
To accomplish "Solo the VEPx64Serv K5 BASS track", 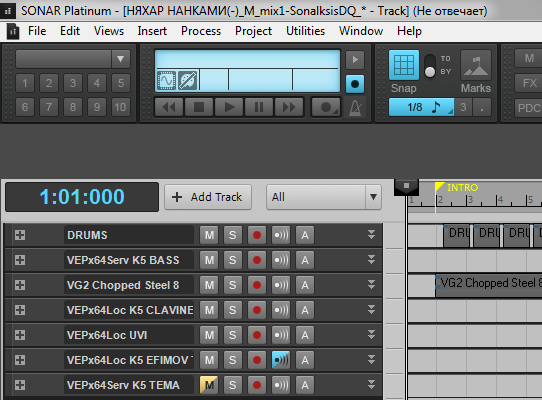I will [233, 260].
